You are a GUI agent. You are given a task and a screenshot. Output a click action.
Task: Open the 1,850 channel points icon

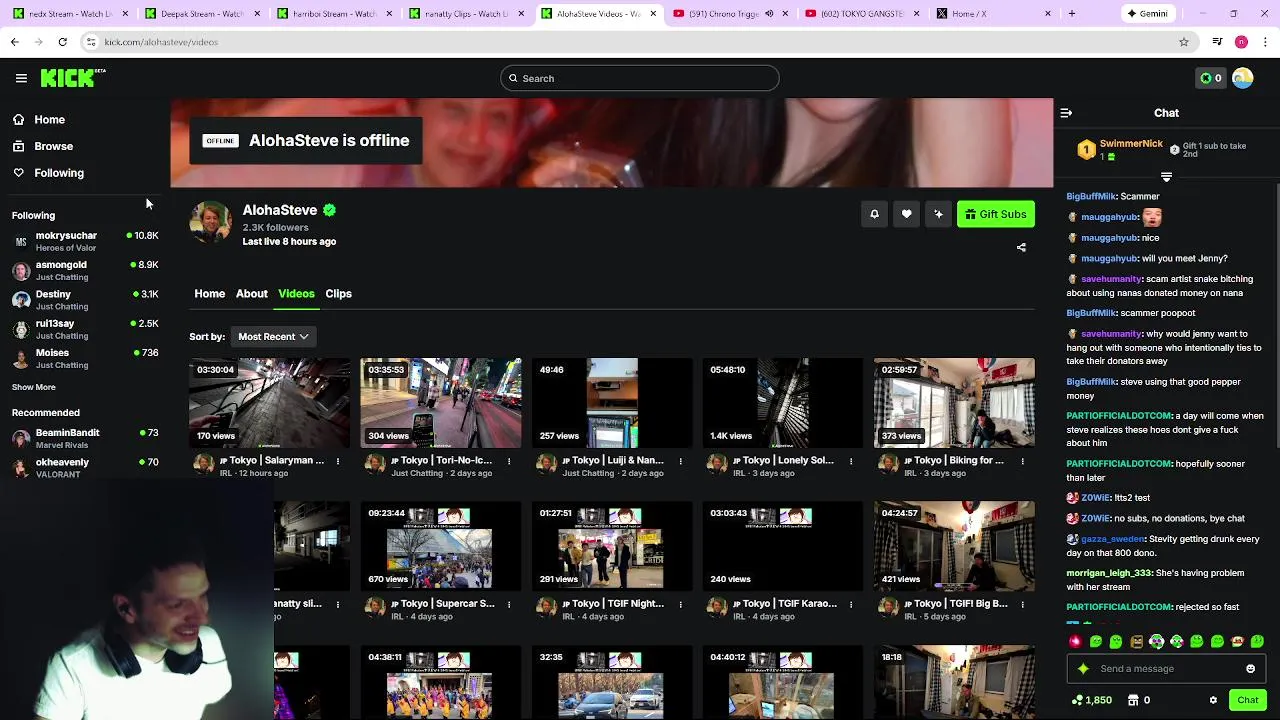(x=1092, y=700)
